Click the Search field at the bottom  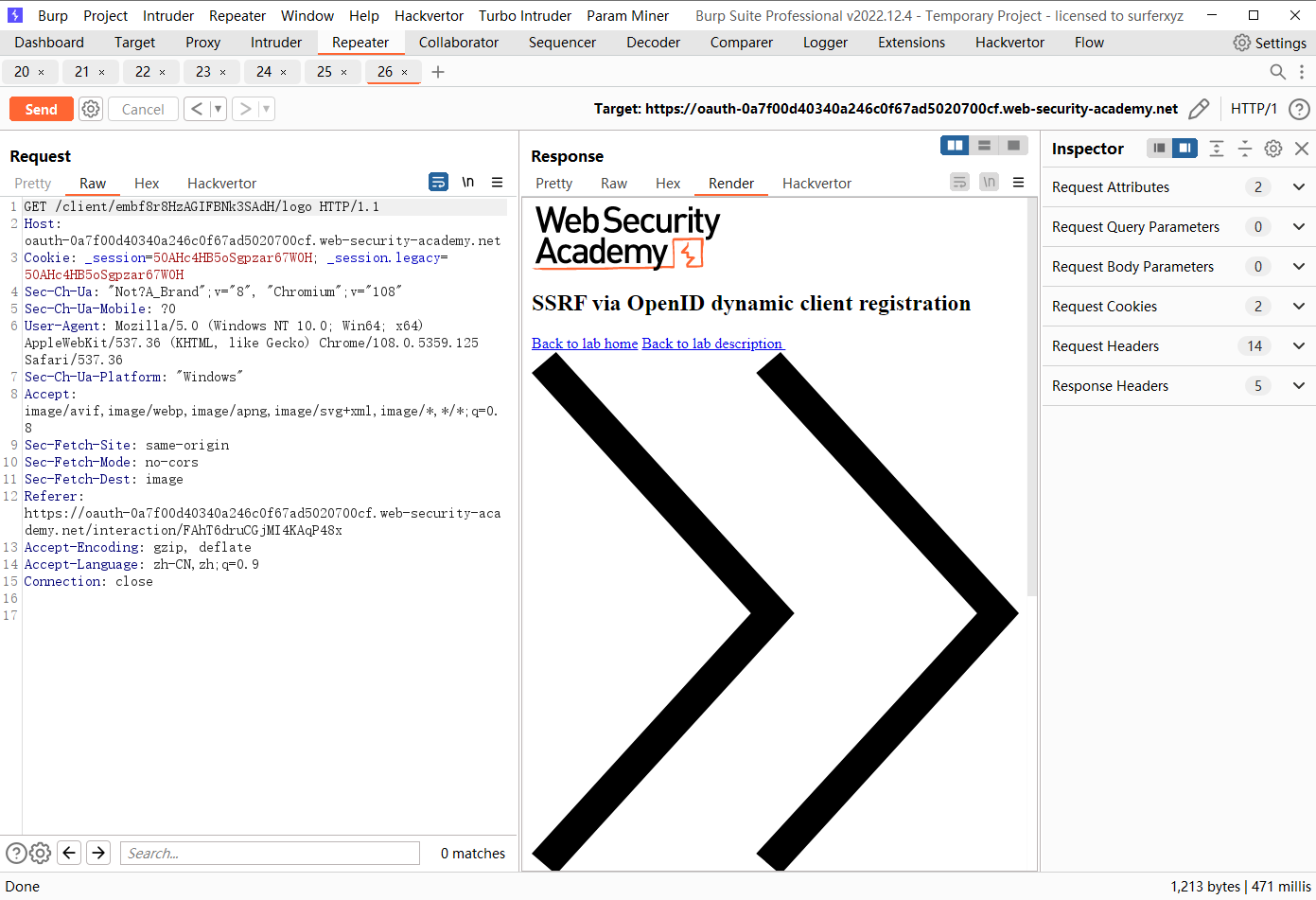[270, 853]
